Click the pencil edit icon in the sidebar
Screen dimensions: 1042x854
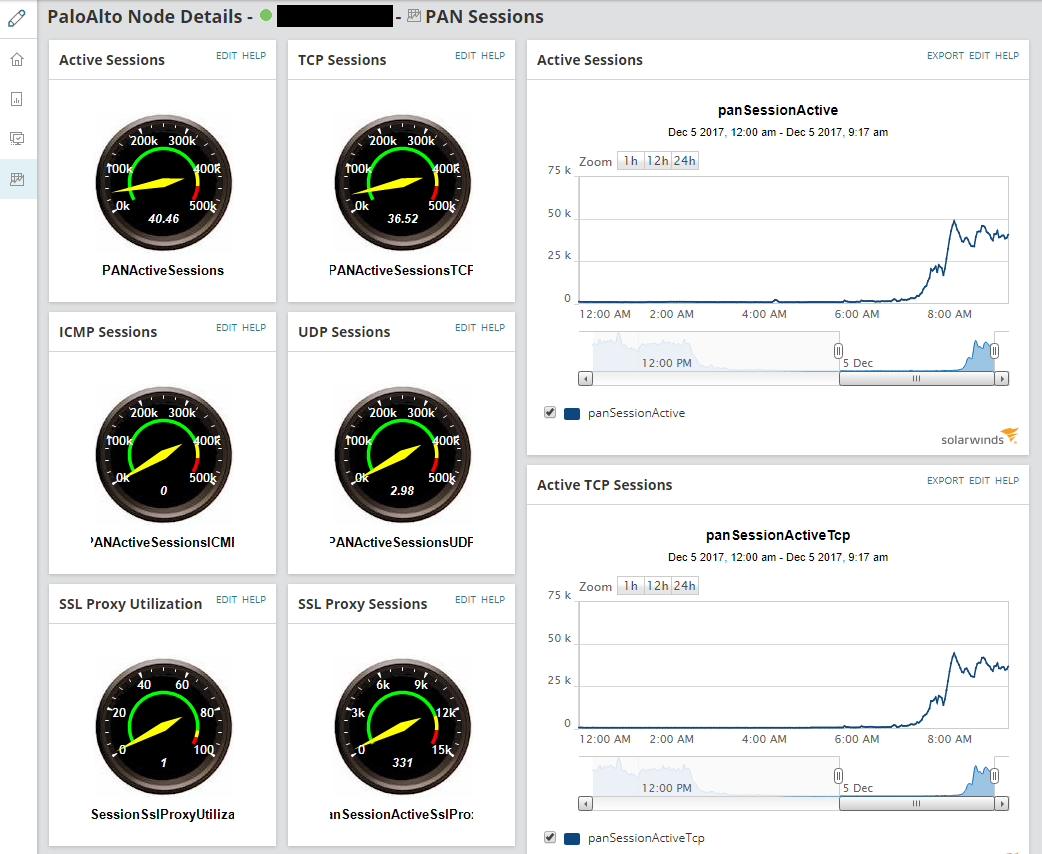pos(17,18)
